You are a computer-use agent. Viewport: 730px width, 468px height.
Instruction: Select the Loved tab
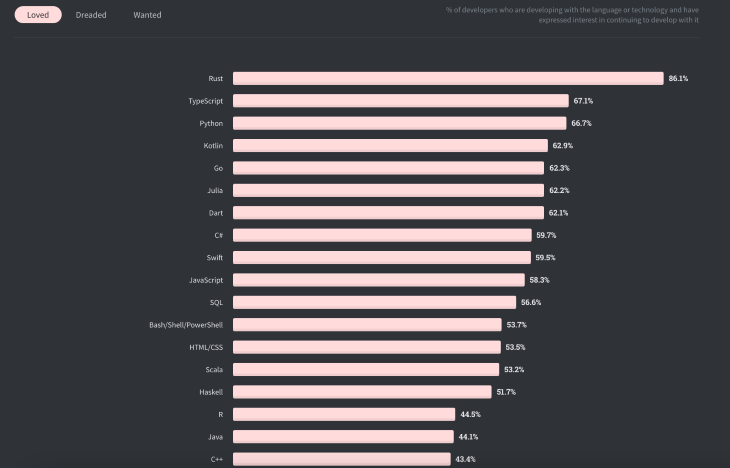point(38,15)
